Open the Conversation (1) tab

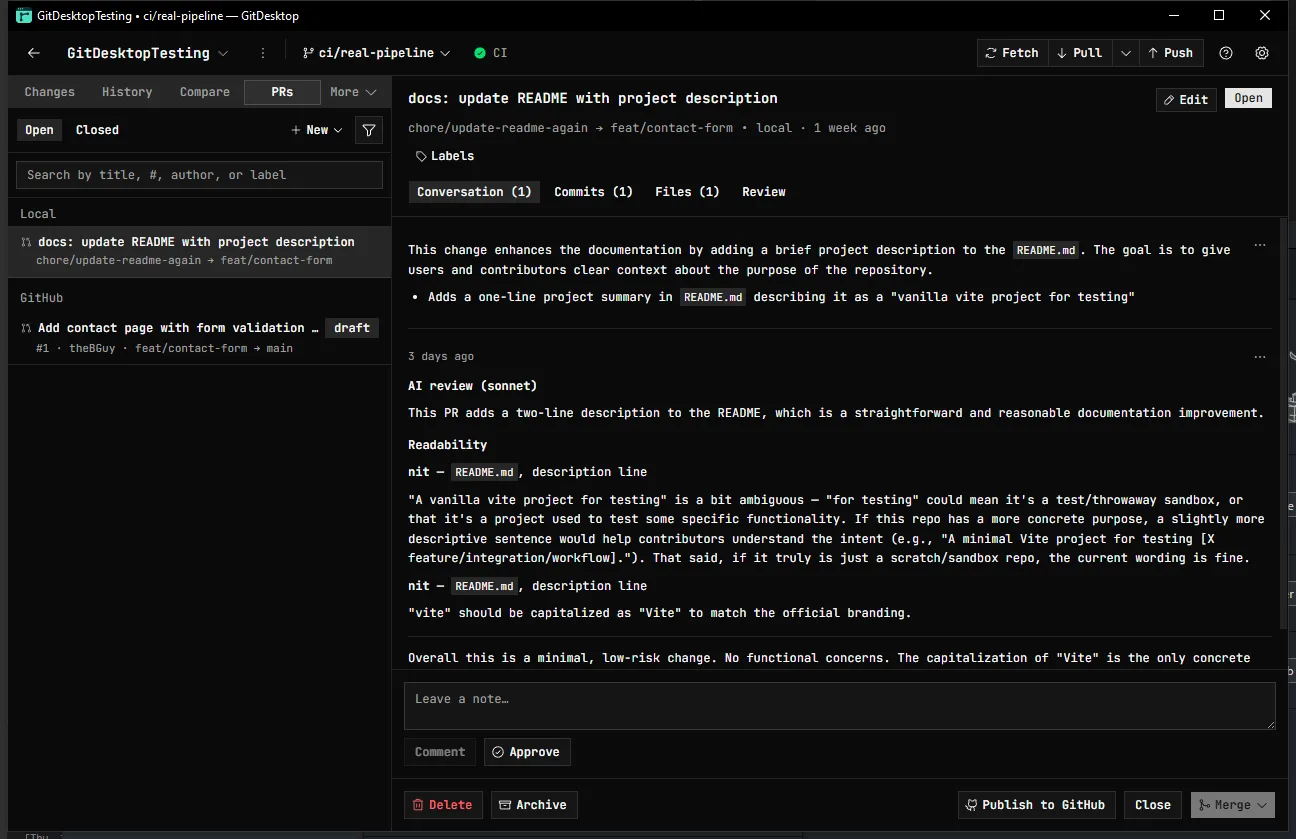coord(474,192)
